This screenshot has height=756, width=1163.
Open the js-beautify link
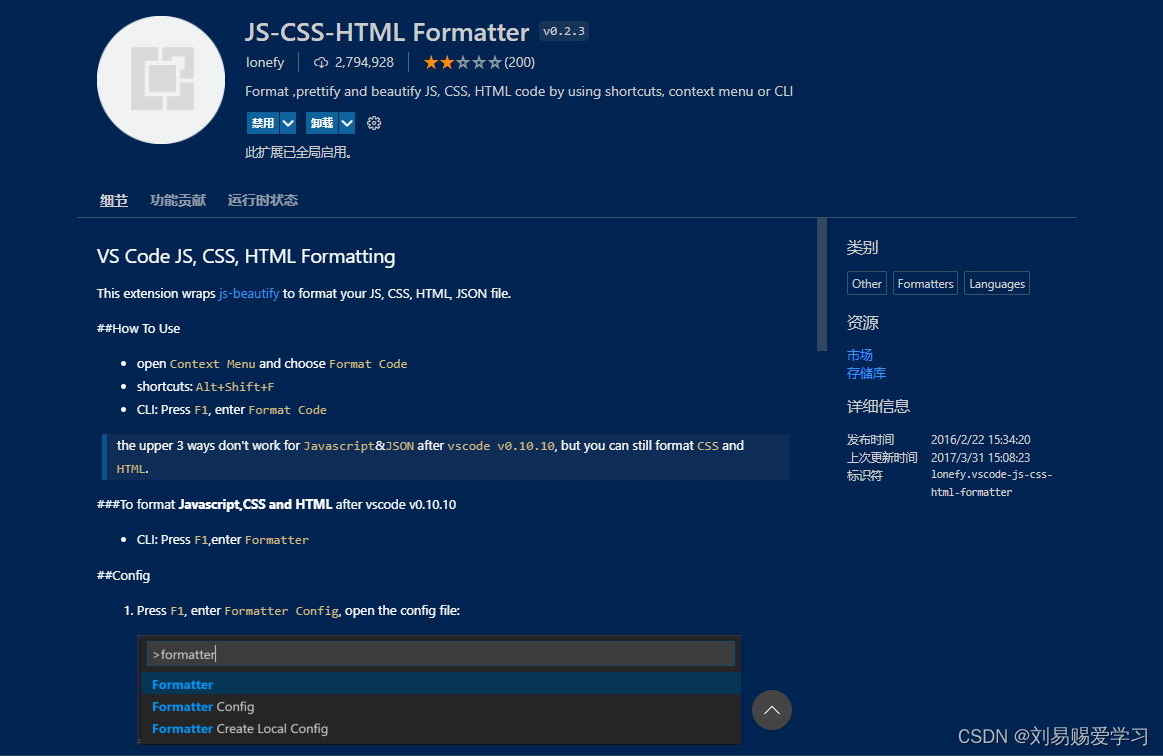(249, 294)
